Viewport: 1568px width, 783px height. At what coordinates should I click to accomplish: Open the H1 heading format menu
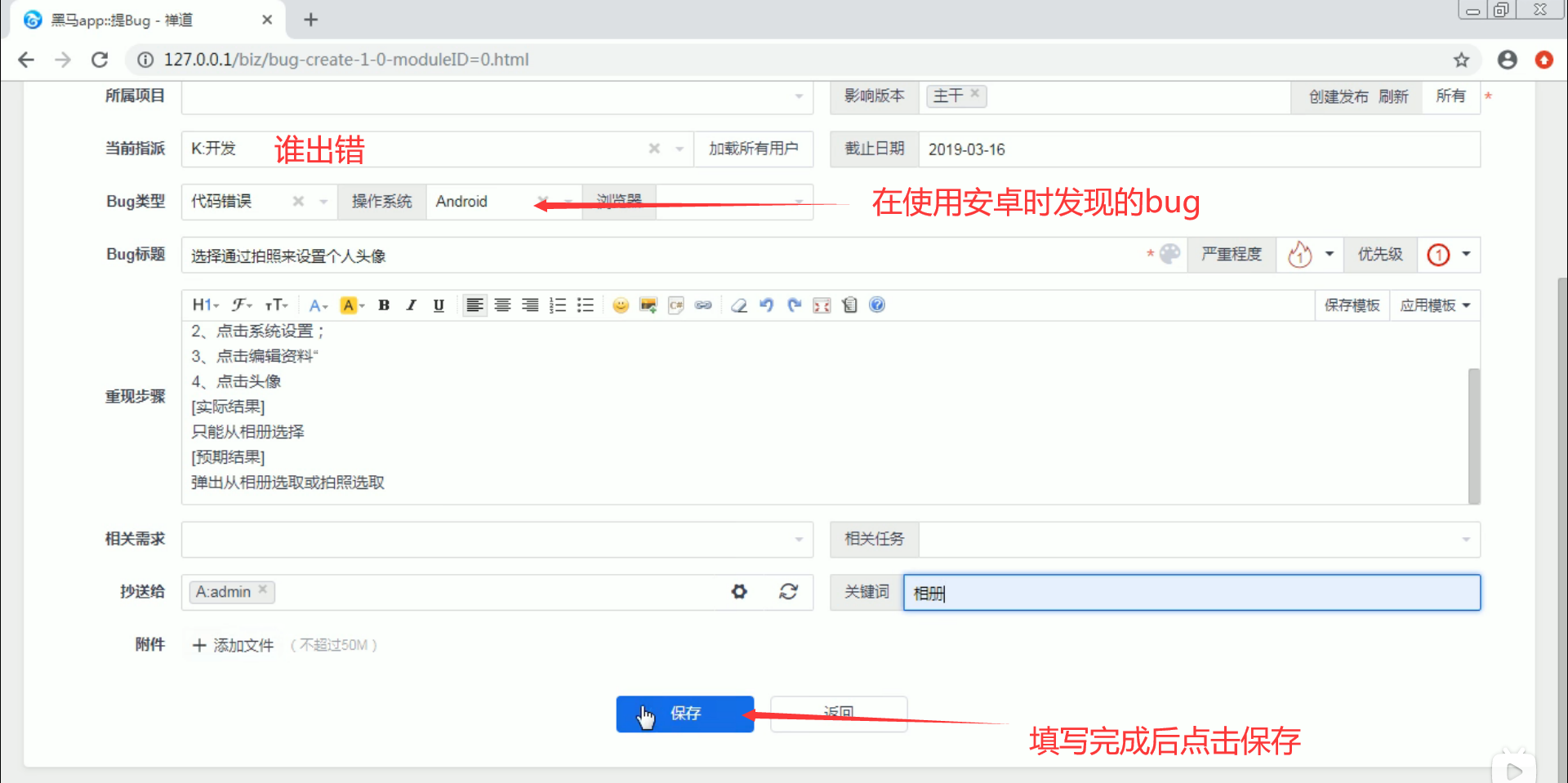pyautogui.click(x=205, y=305)
